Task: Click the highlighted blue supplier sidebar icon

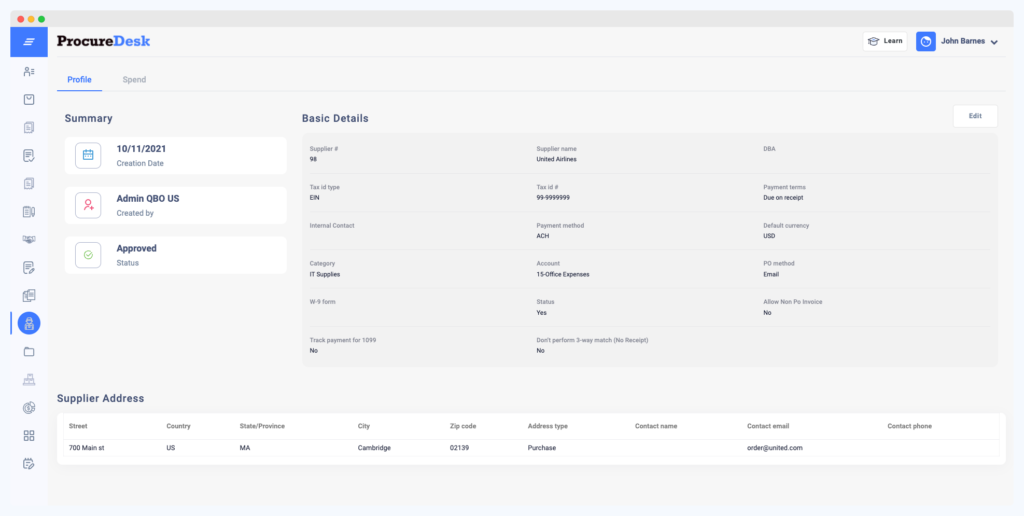Action: tap(29, 323)
